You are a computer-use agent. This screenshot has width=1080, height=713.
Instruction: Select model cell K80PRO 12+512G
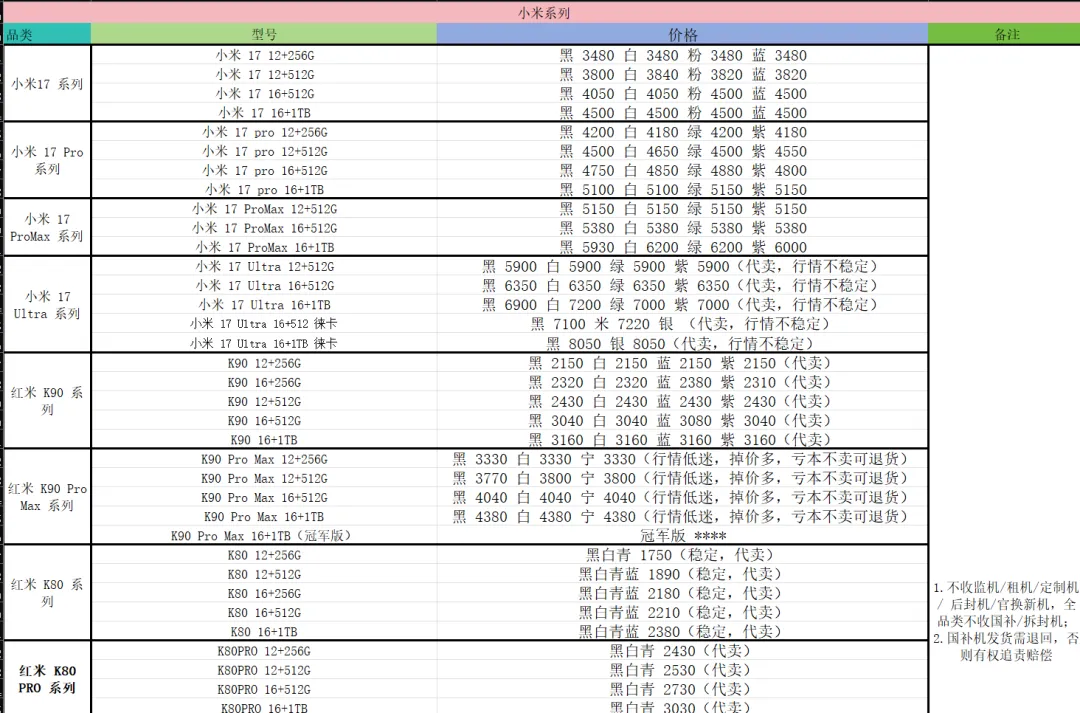tap(264, 670)
